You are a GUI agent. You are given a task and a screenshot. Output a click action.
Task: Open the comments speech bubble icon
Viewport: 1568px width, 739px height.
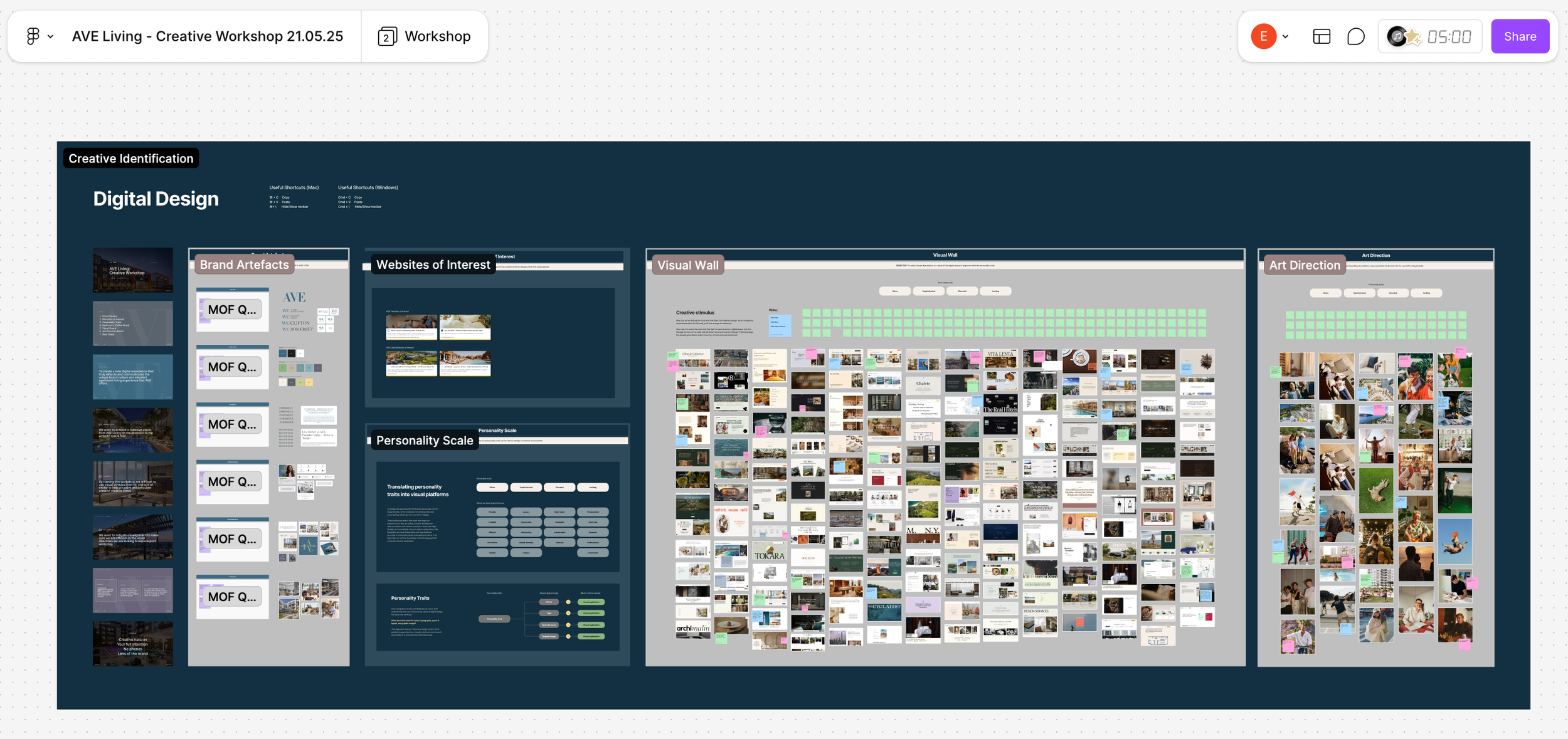click(x=1355, y=36)
